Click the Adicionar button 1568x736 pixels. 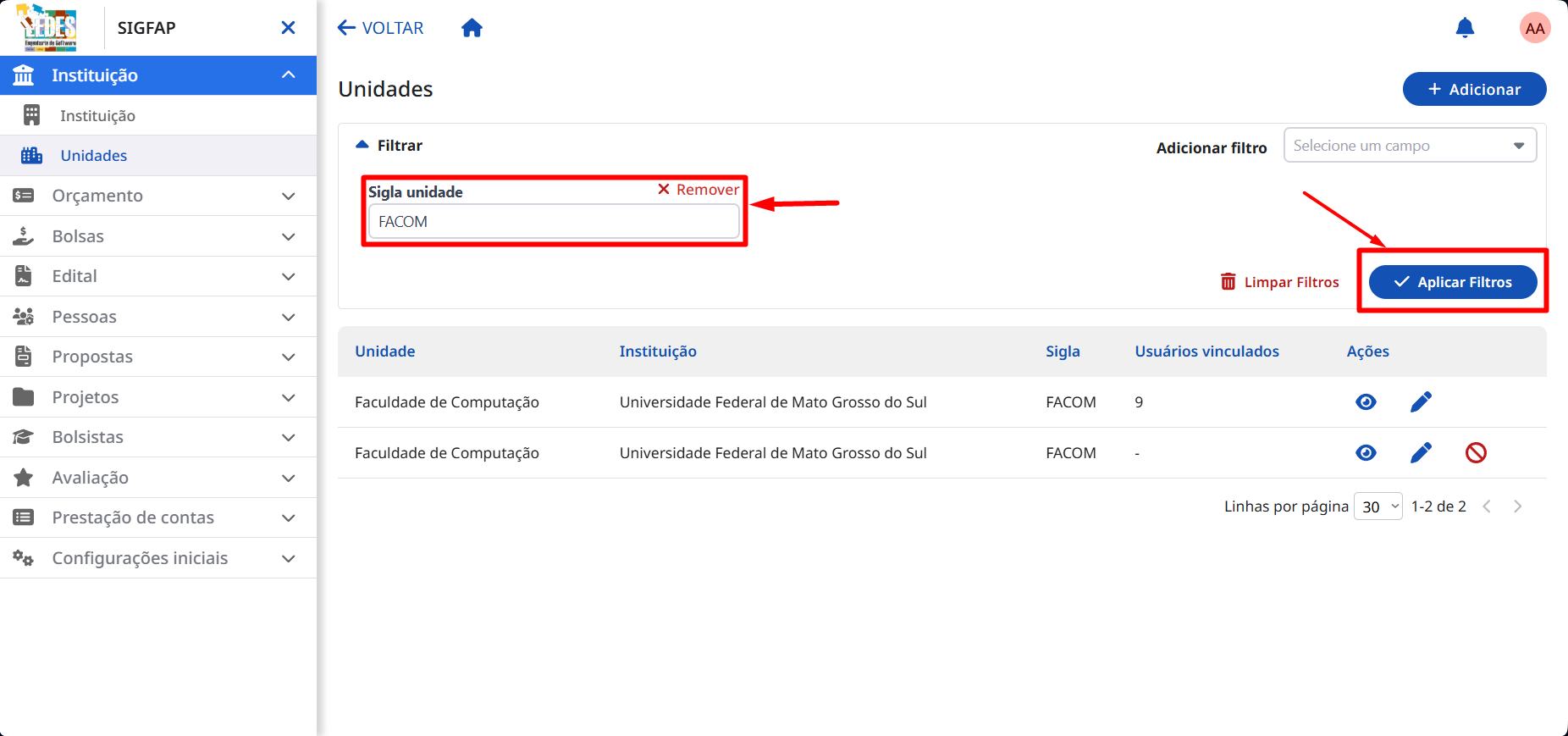[x=1474, y=89]
